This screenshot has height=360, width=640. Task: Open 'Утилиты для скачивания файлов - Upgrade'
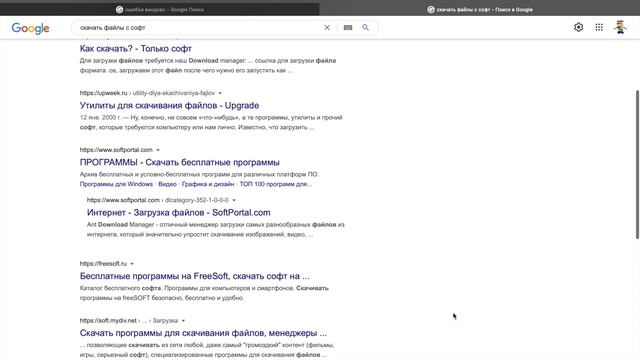169,105
